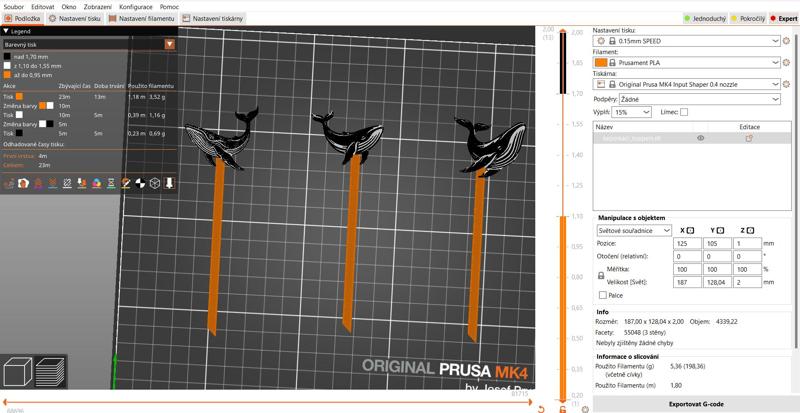Switch to Nastavení filamentu tab
Viewport: 800px width, 413px height.
click(x=142, y=18)
